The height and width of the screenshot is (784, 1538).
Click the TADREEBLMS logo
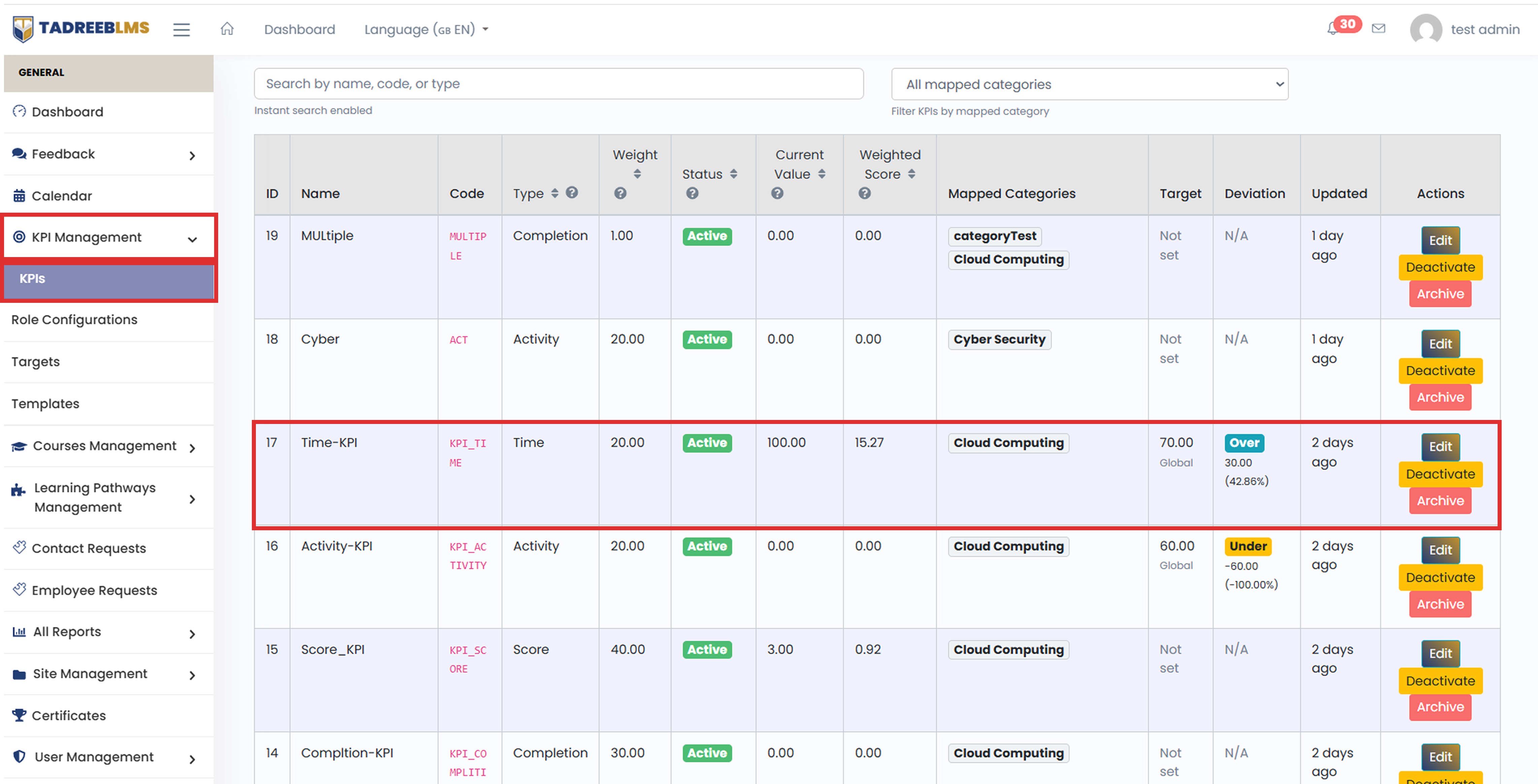pyautogui.click(x=81, y=28)
